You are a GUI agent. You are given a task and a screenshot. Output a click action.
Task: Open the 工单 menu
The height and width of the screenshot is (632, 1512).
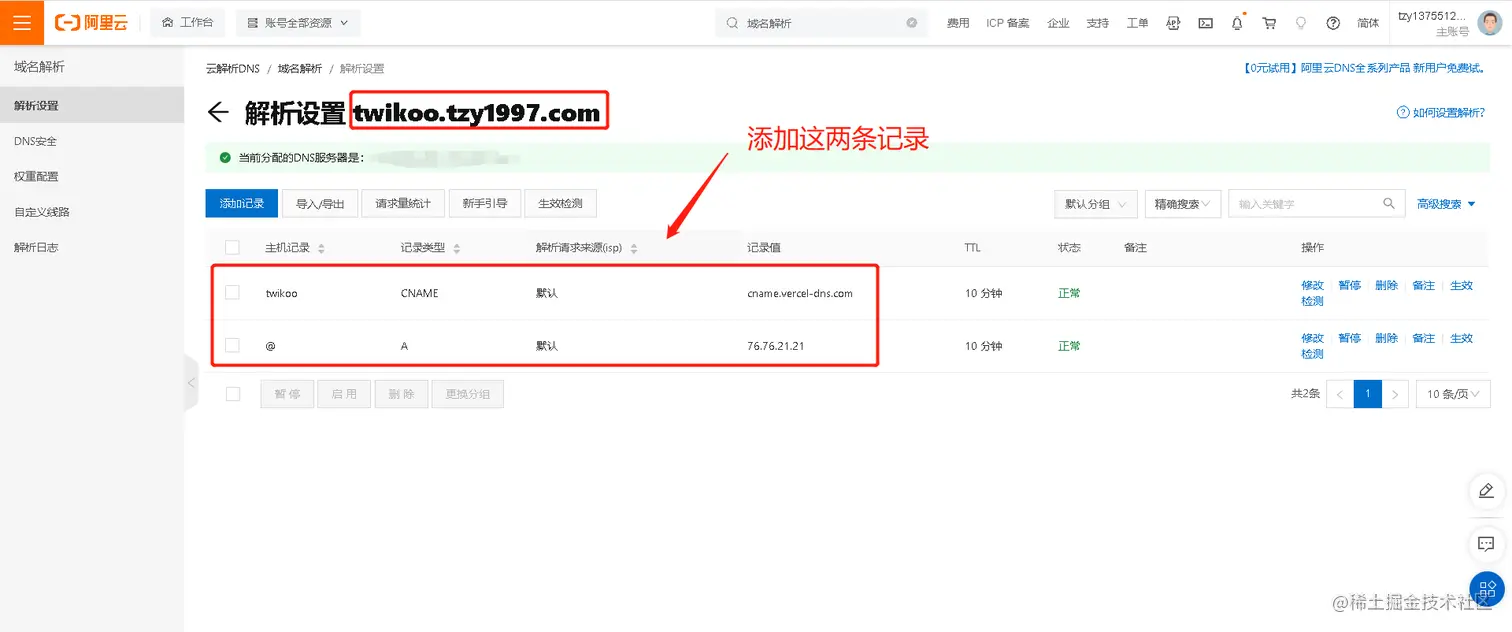(x=1138, y=23)
